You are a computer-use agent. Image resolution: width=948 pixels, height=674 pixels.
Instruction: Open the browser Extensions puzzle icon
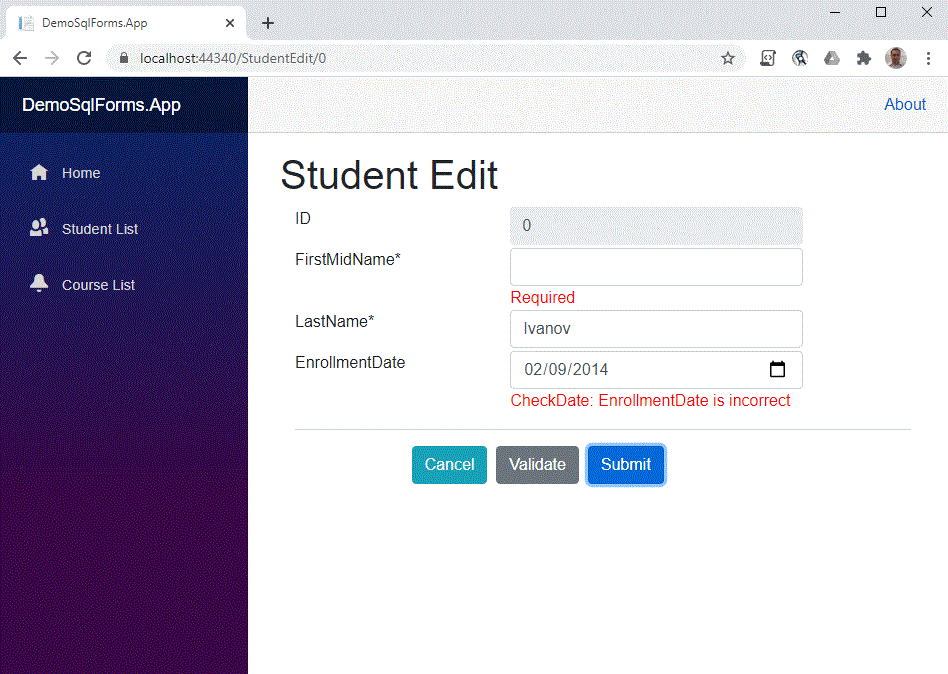tap(864, 58)
